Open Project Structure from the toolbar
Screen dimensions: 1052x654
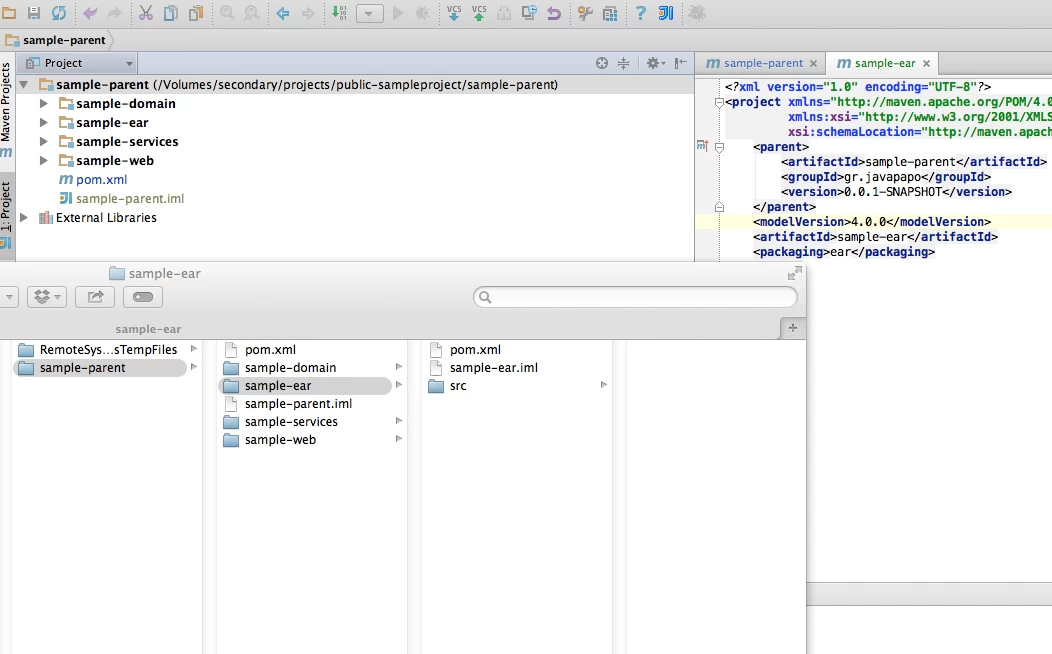[610, 13]
